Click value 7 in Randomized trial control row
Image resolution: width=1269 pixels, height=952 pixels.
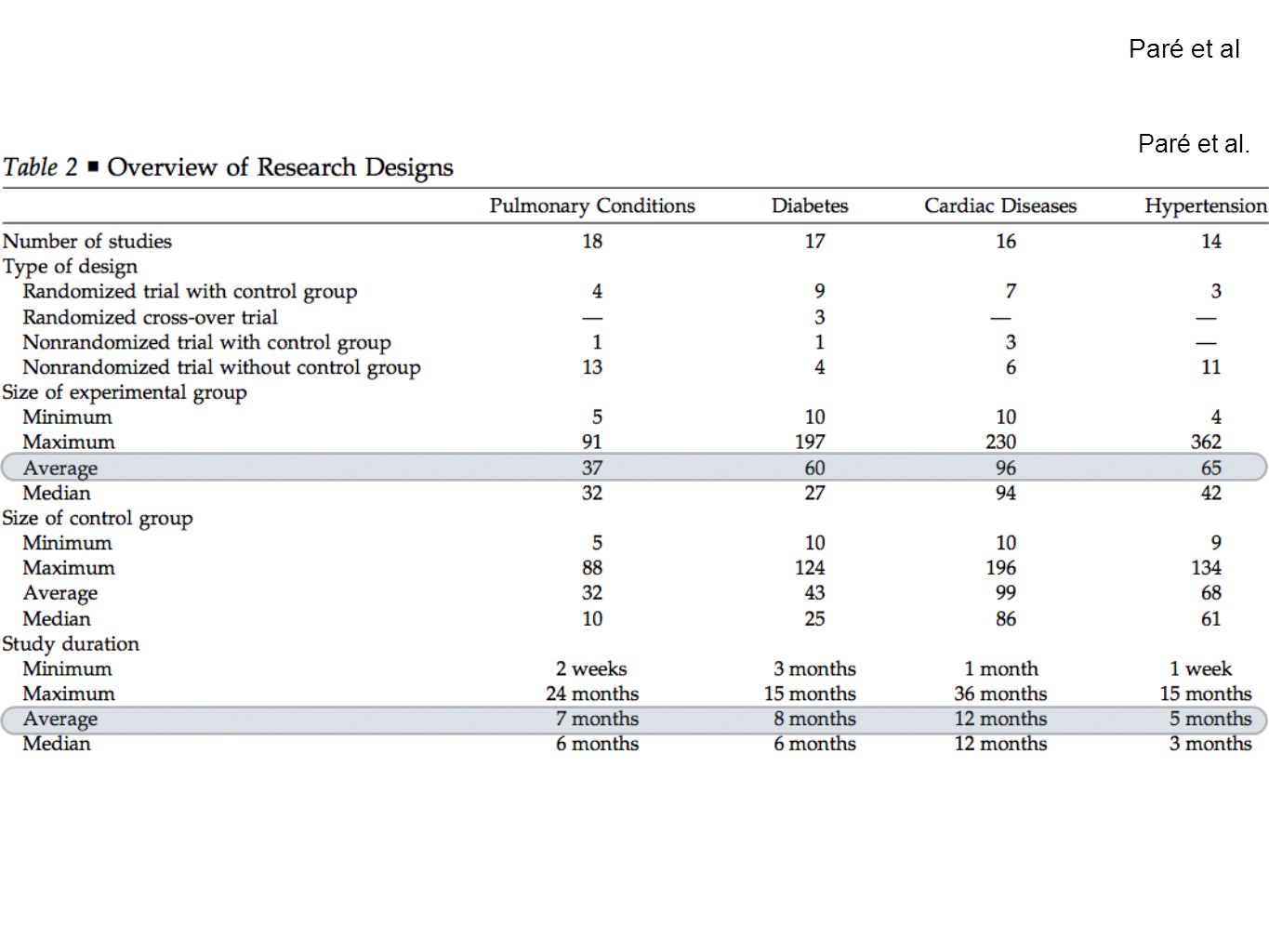click(1011, 292)
